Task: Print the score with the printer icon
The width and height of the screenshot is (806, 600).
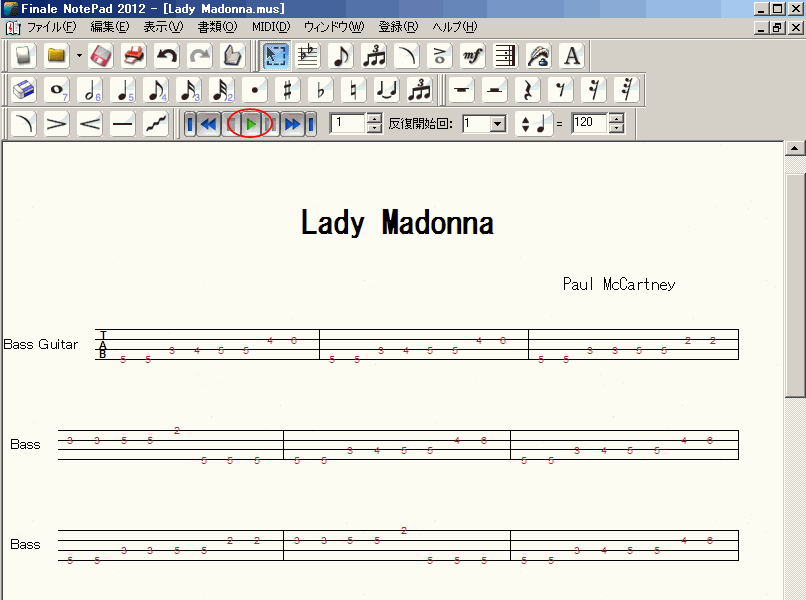Action: (134, 56)
